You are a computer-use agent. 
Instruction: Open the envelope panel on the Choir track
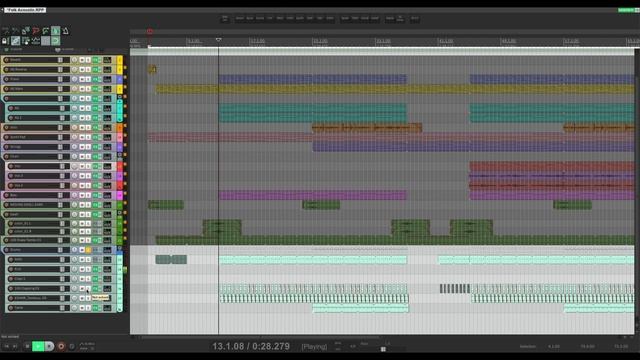click(x=107, y=157)
